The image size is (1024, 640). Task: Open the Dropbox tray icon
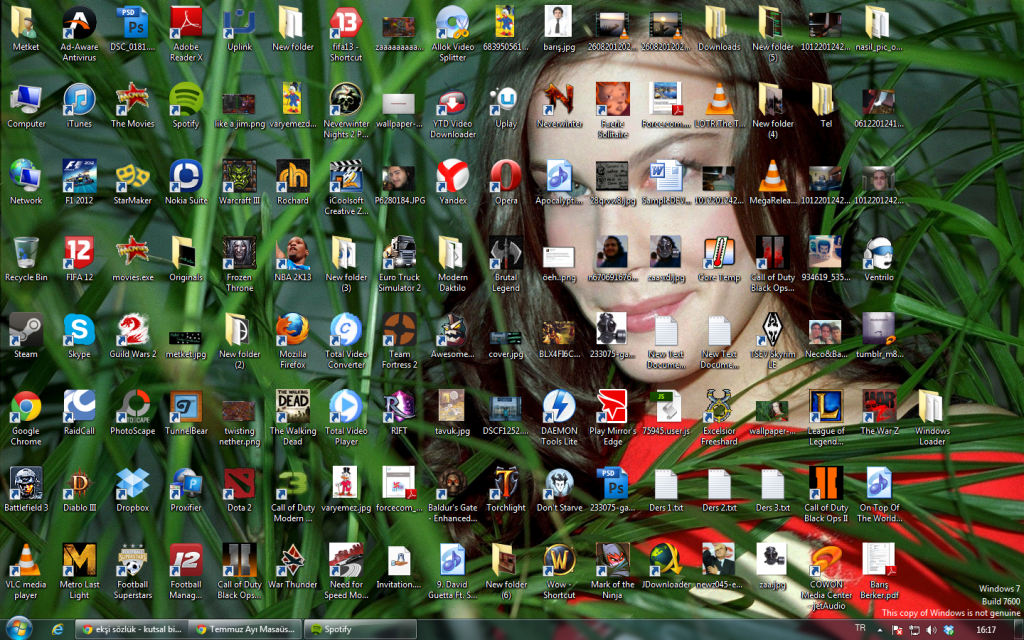coord(949,630)
